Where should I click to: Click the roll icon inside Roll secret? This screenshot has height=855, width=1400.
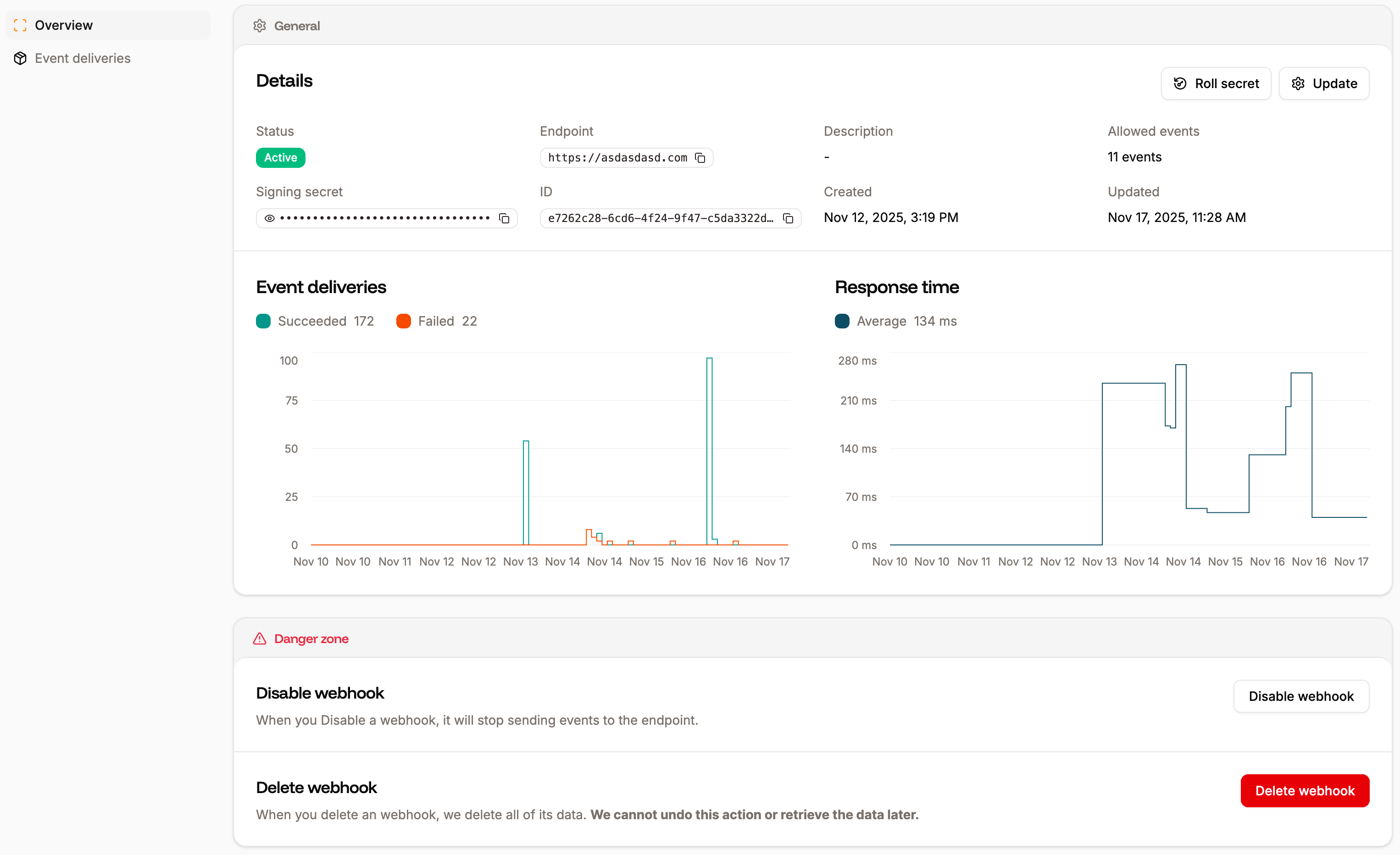coord(1180,83)
